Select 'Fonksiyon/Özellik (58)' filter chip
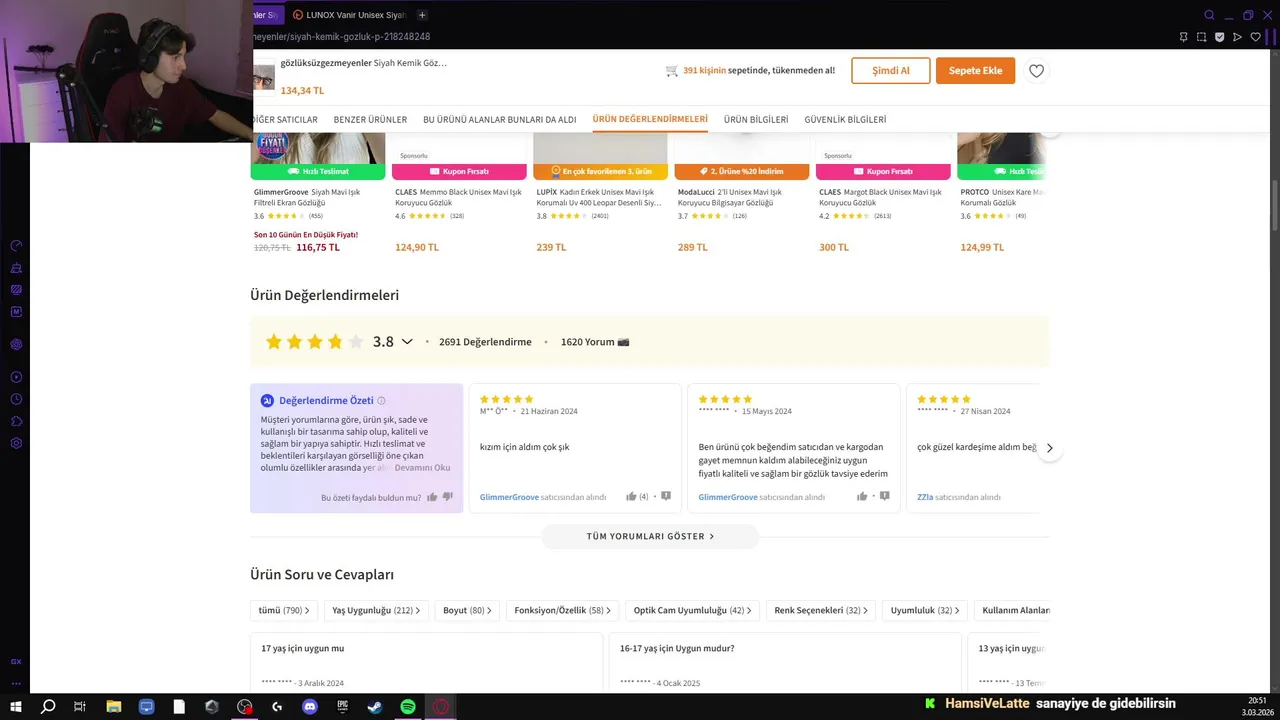This screenshot has width=1280, height=720. (563, 610)
